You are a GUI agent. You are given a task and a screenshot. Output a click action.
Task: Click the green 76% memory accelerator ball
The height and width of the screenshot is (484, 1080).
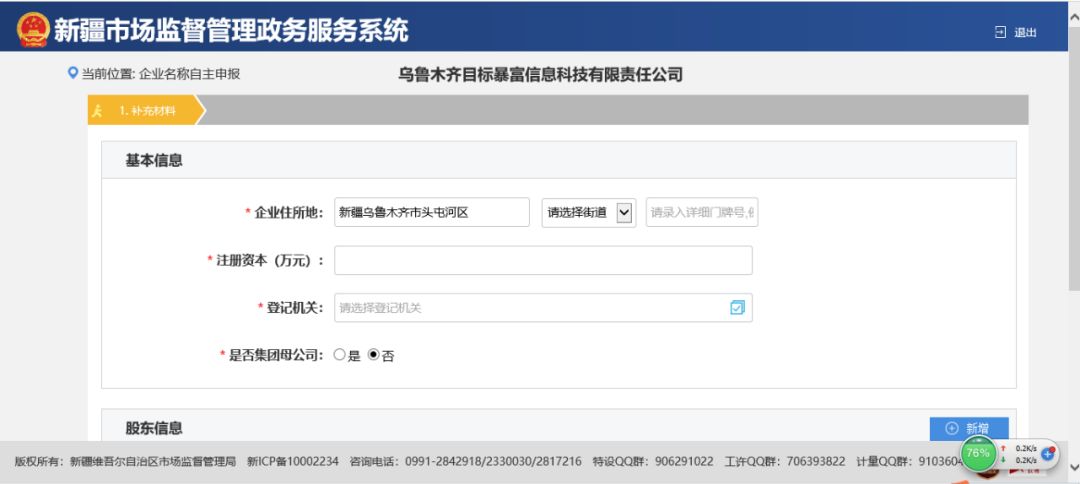[x=978, y=452]
